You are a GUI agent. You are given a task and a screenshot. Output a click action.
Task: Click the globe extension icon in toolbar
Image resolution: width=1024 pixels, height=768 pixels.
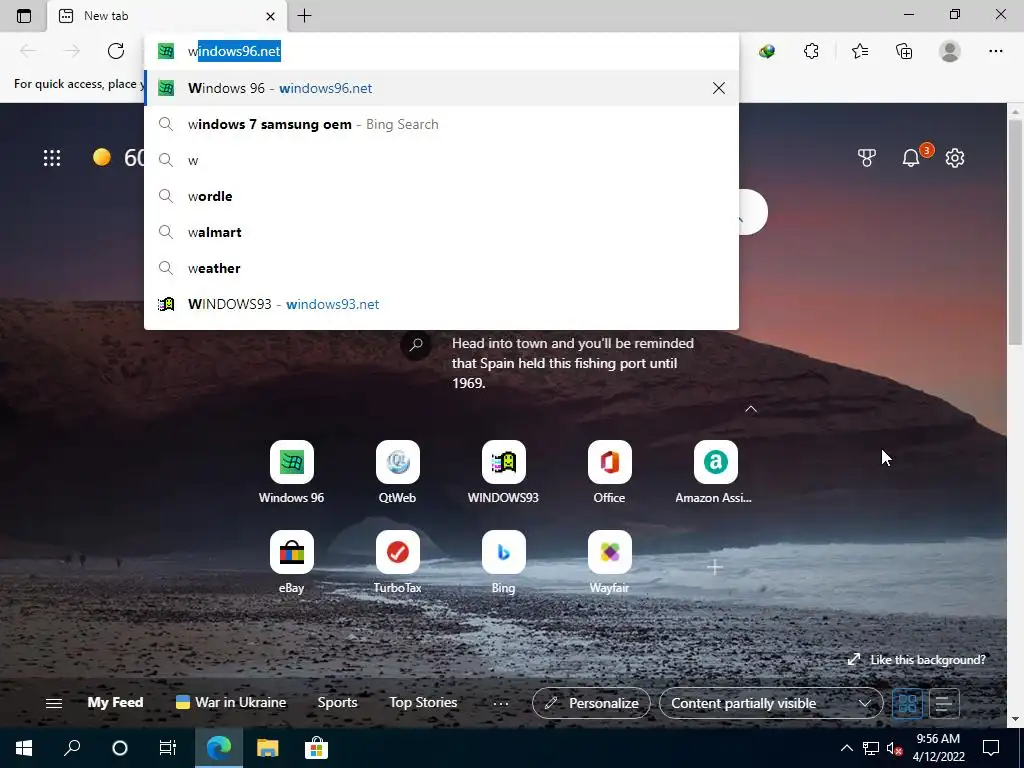[x=767, y=51]
